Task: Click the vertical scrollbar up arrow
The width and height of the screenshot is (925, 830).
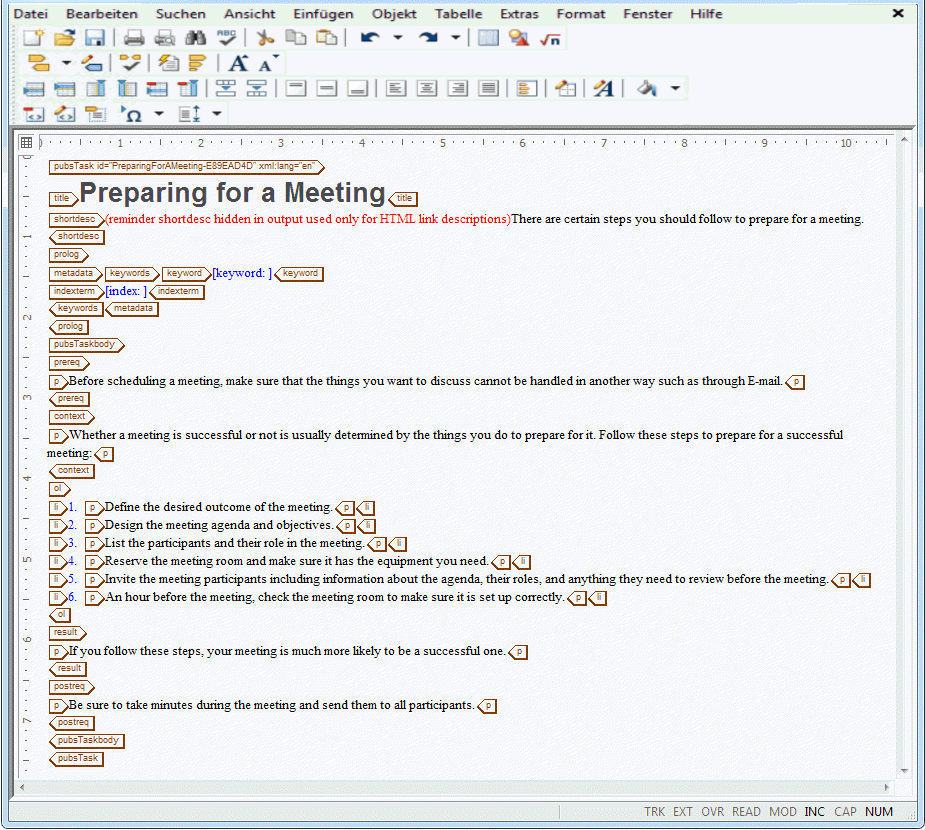Action: [x=904, y=140]
